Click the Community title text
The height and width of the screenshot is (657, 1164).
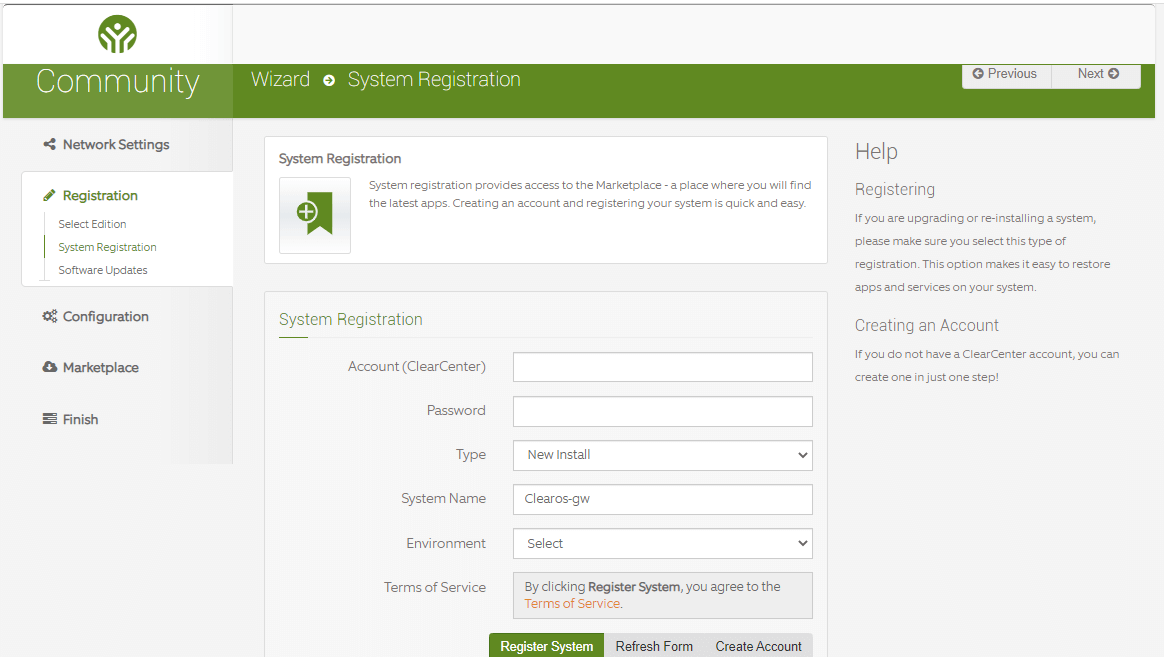[118, 82]
